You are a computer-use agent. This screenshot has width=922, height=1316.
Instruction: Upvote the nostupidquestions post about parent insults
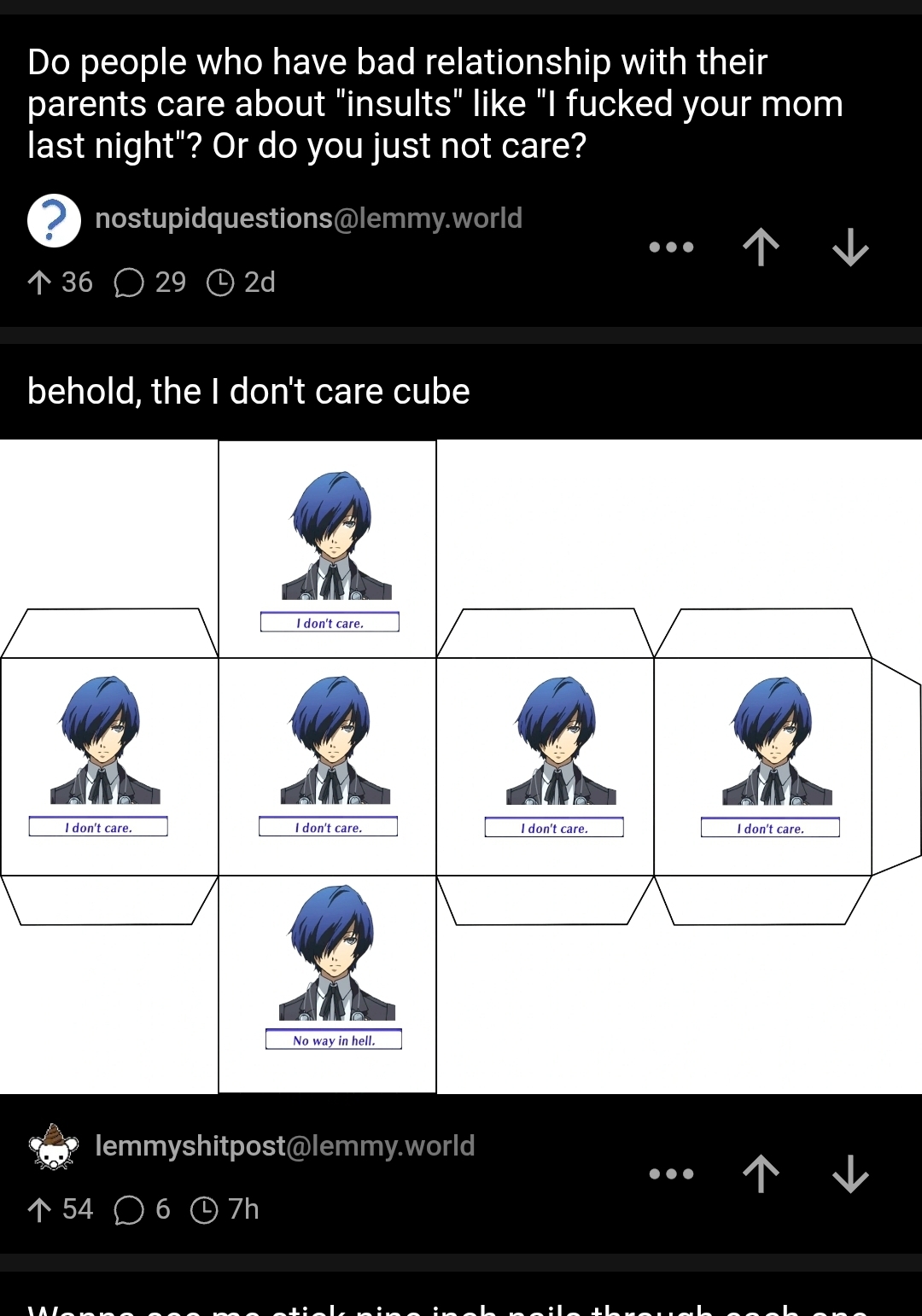tap(761, 248)
